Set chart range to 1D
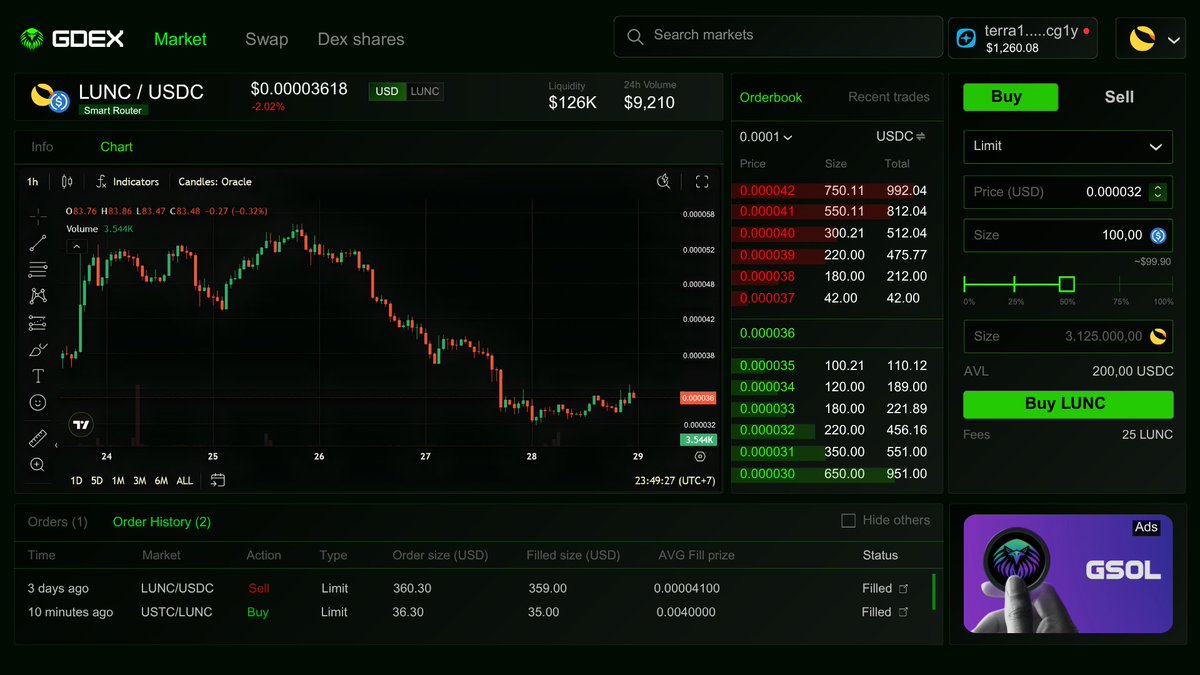1200x675 pixels. 76,481
